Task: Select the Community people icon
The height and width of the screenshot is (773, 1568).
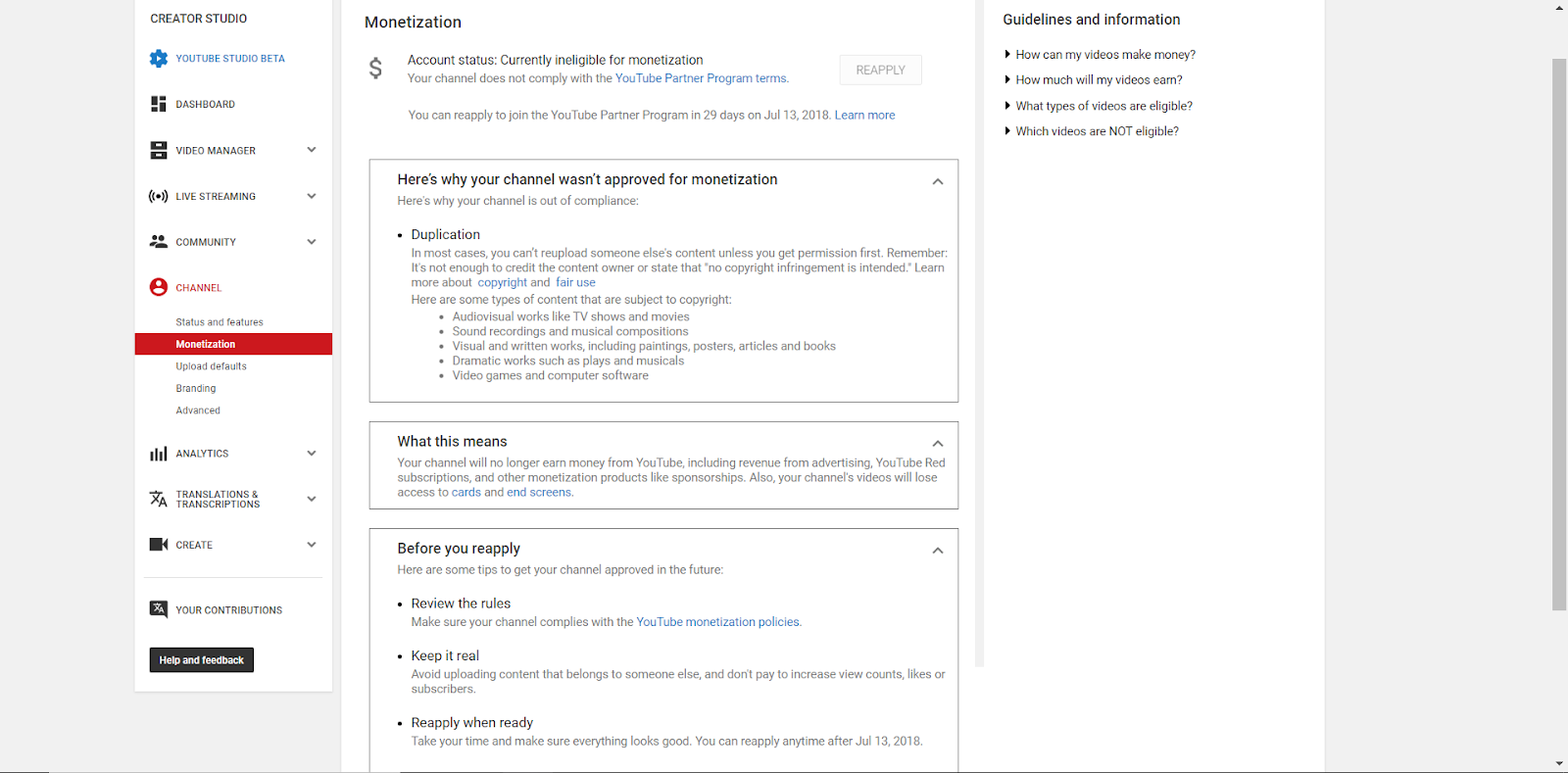Action: point(159,241)
